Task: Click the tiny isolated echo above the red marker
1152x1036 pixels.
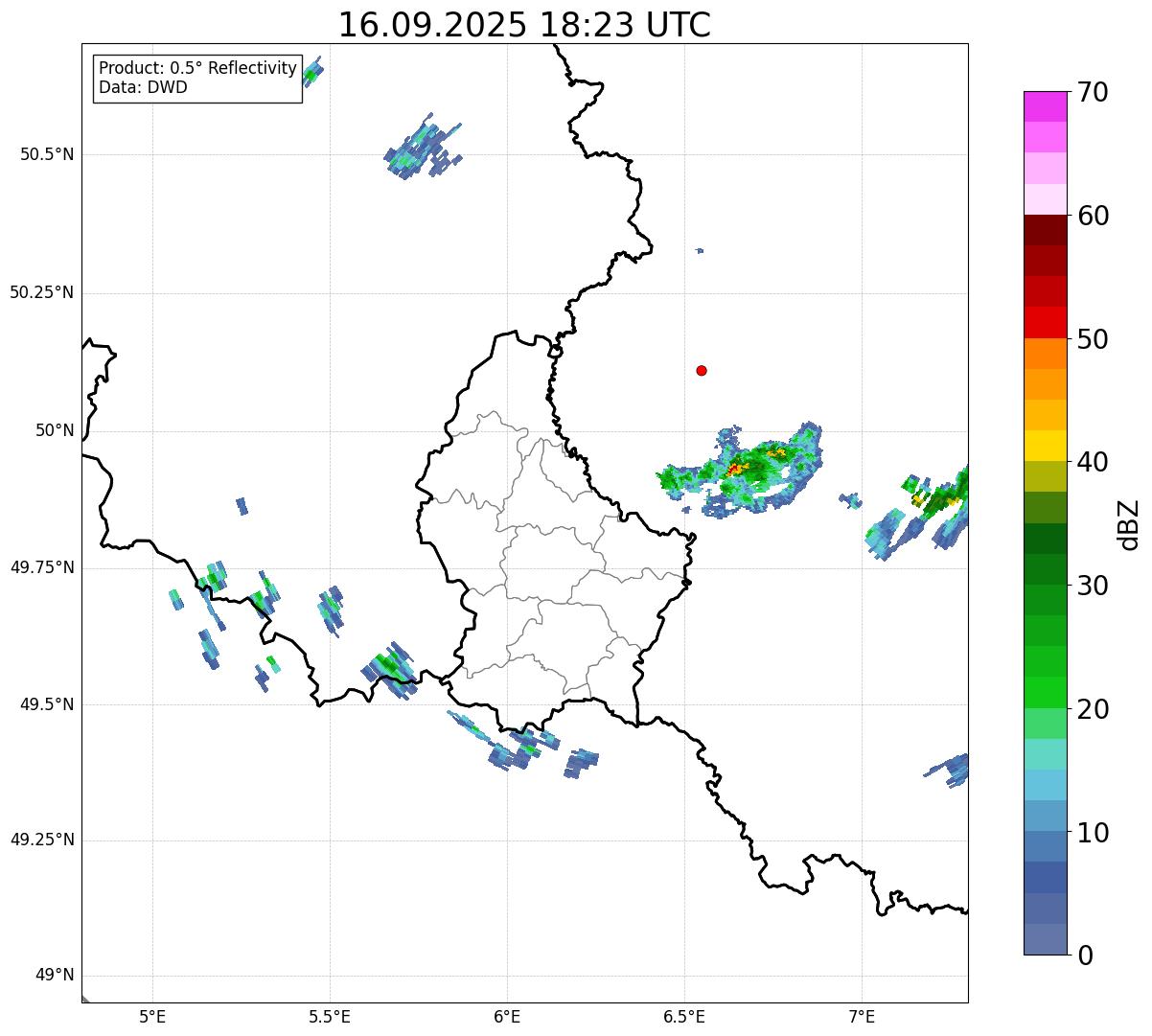Action: pyautogui.click(x=700, y=250)
